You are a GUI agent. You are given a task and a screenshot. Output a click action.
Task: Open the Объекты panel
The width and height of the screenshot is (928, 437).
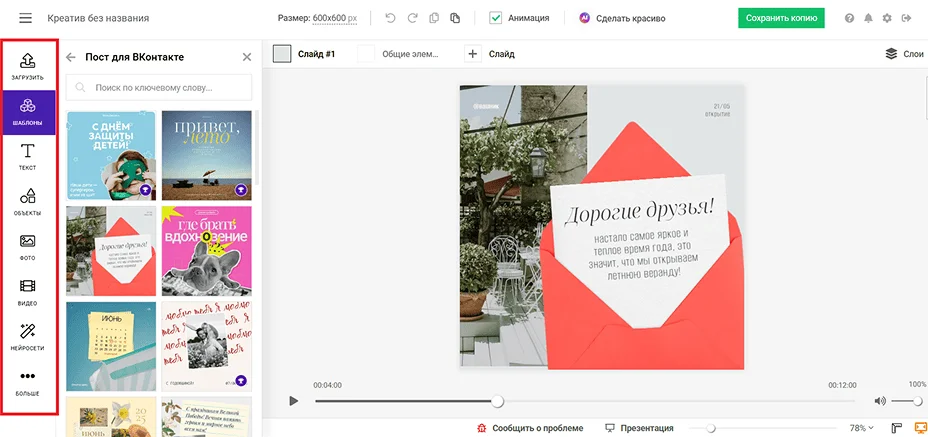[28, 201]
